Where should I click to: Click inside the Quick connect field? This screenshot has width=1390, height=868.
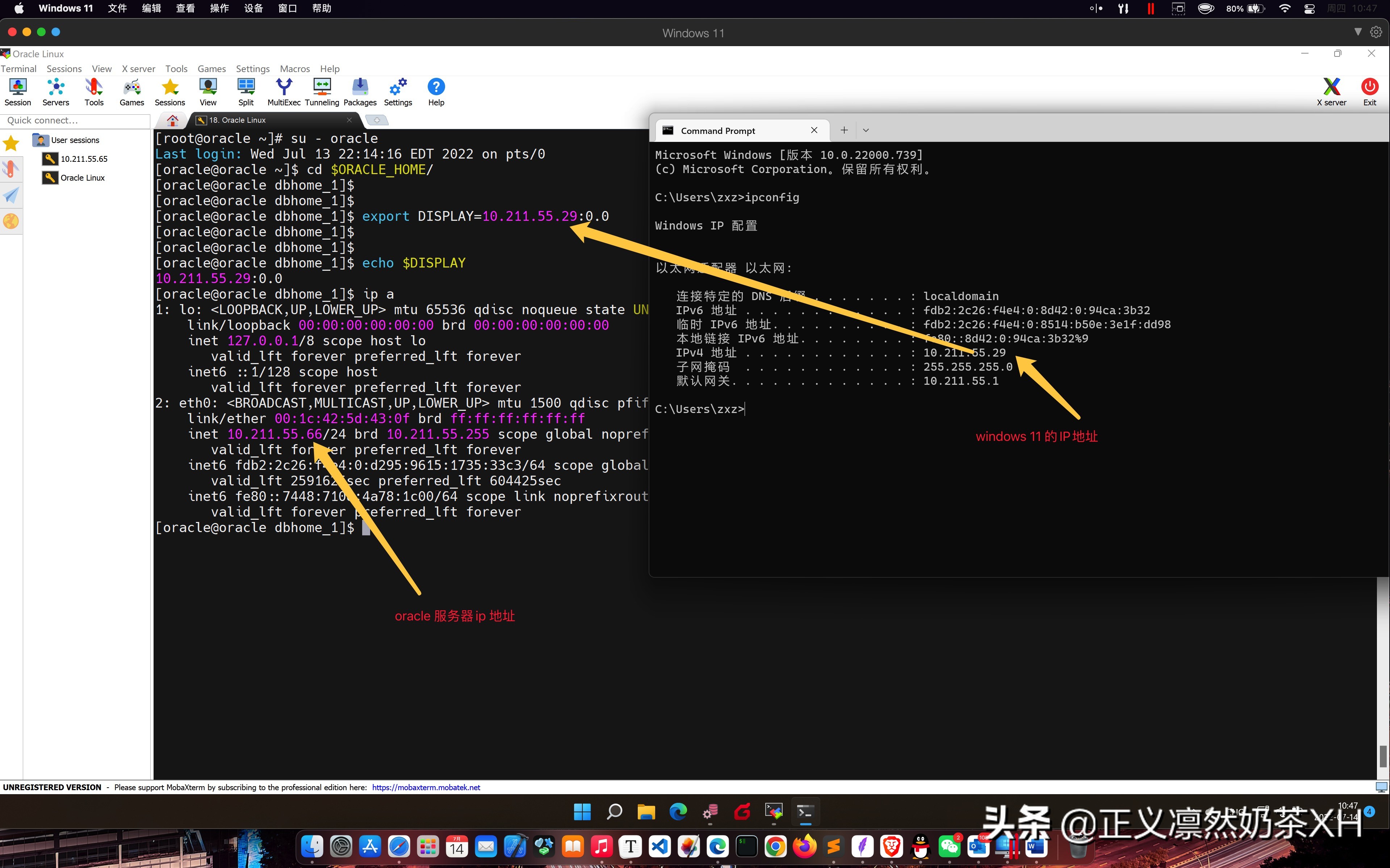[75, 121]
